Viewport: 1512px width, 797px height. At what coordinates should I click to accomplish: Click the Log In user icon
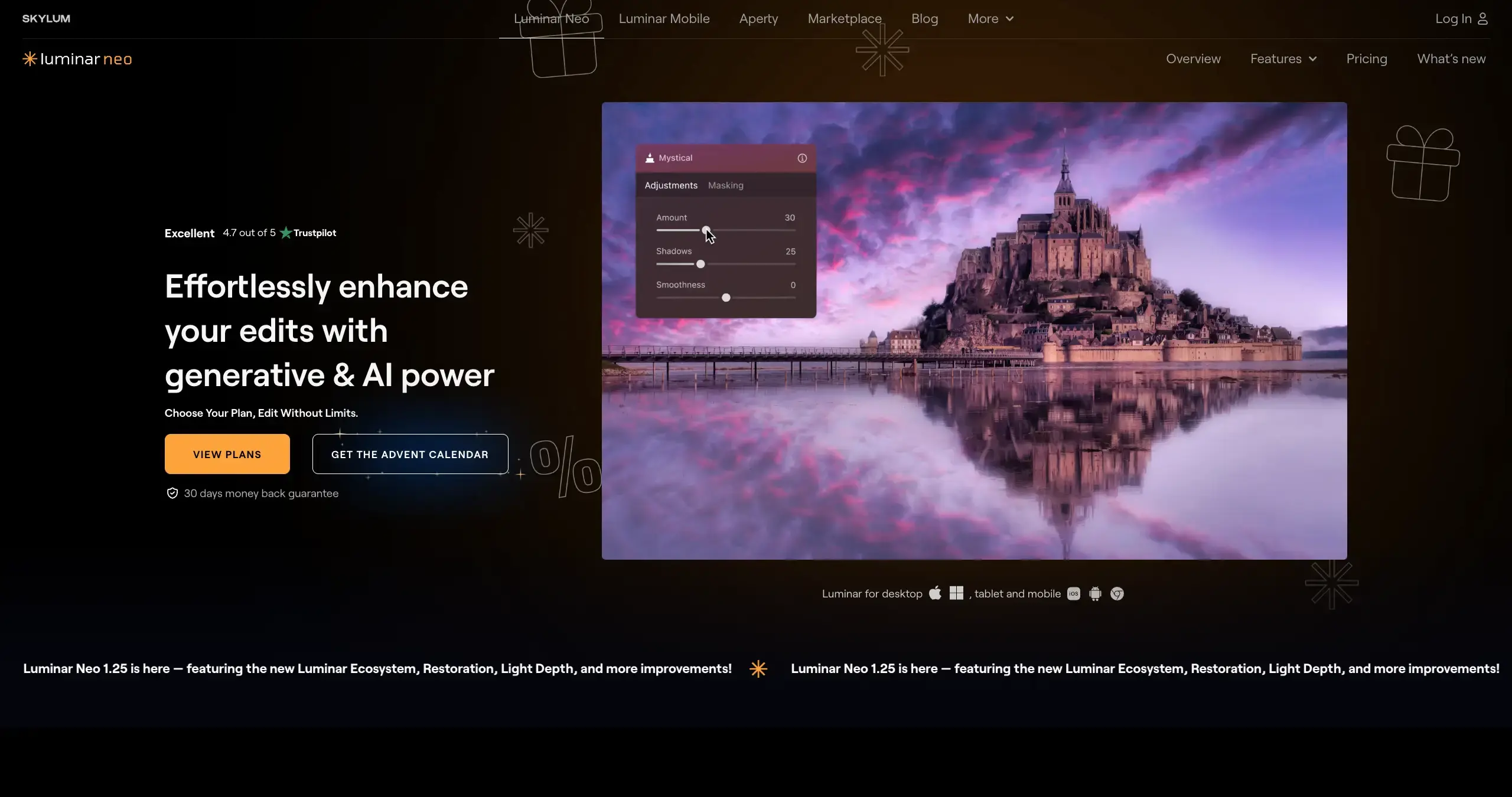[x=1482, y=19]
